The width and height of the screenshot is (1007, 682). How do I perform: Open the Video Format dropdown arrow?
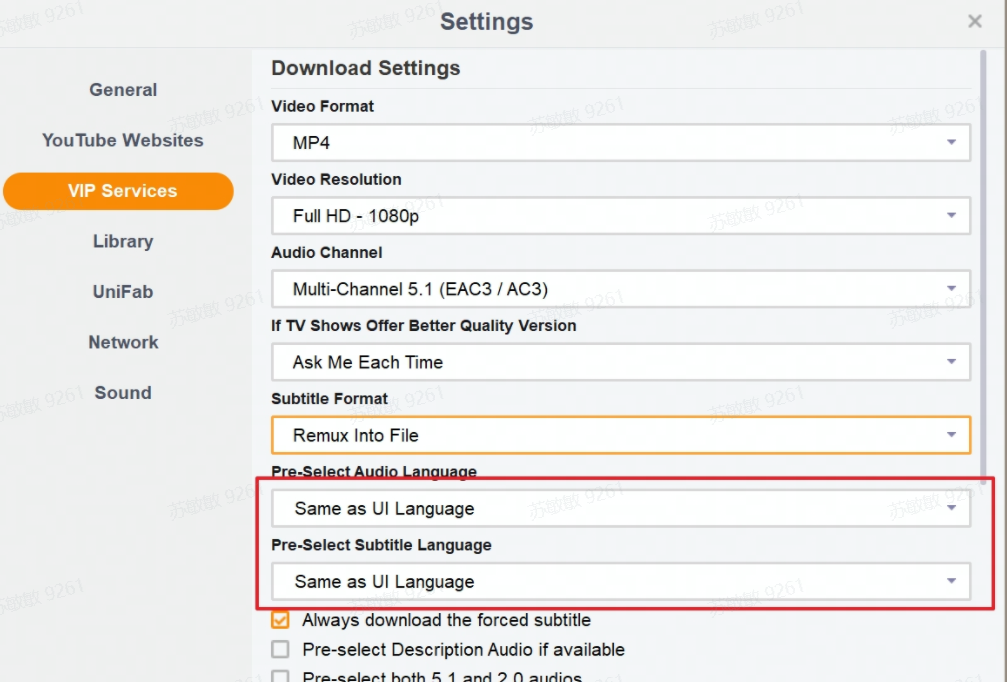(x=951, y=143)
